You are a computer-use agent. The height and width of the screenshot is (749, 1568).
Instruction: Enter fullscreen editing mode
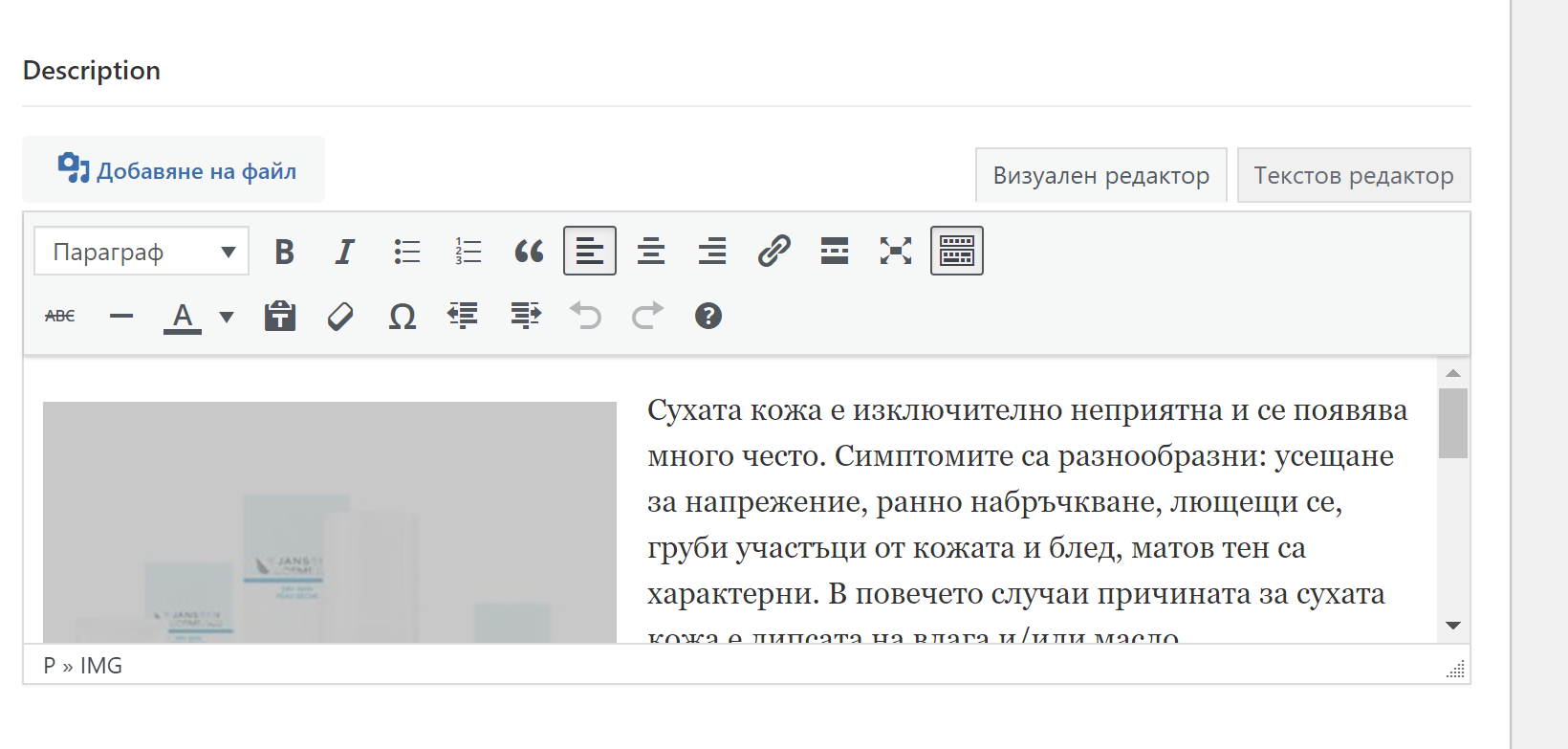click(x=896, y=252)
